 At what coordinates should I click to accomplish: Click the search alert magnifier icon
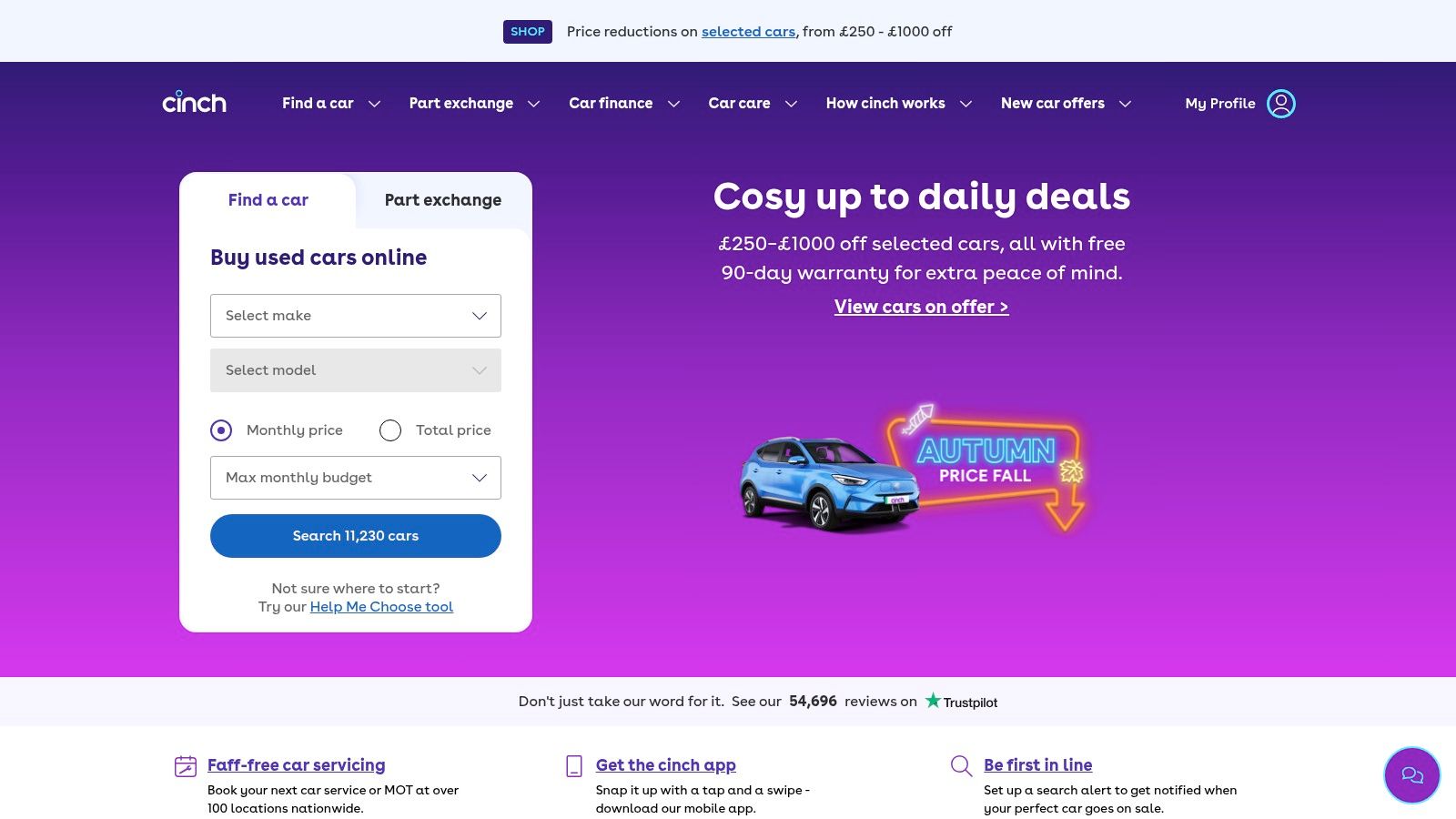[x=961, y=766]
